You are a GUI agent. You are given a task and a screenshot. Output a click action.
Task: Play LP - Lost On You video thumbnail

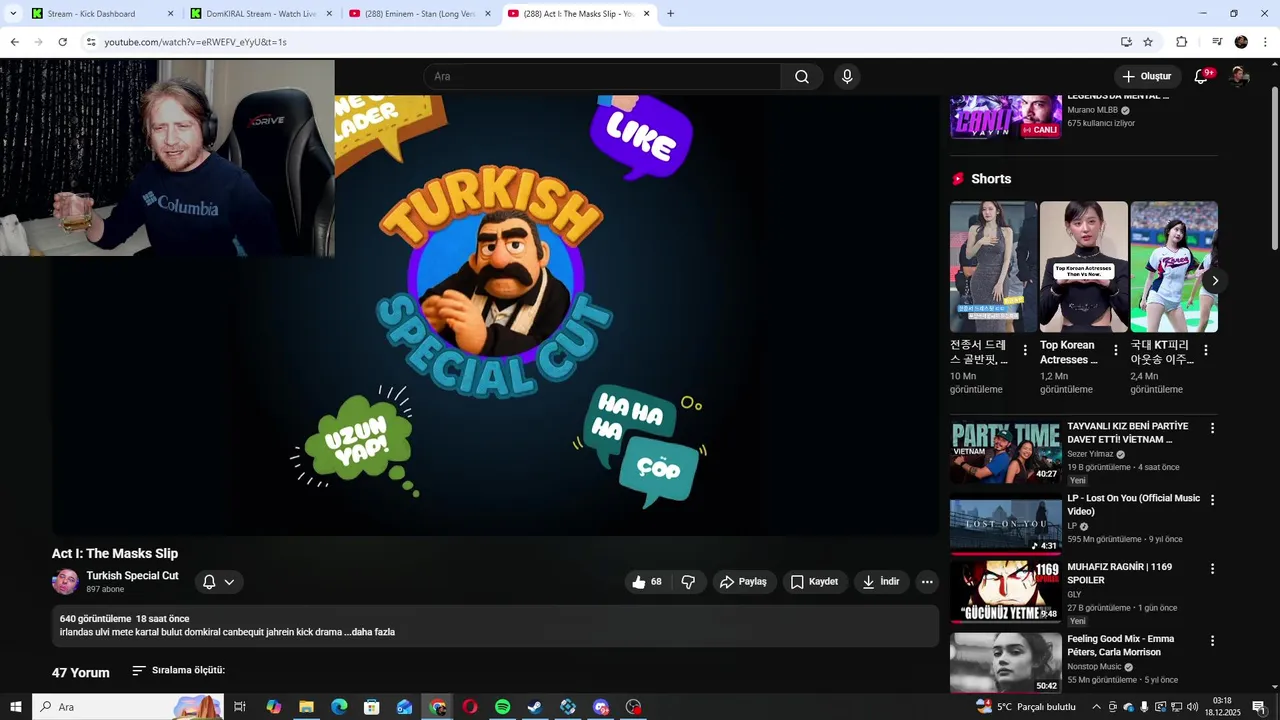click(x=1005, y=524)
